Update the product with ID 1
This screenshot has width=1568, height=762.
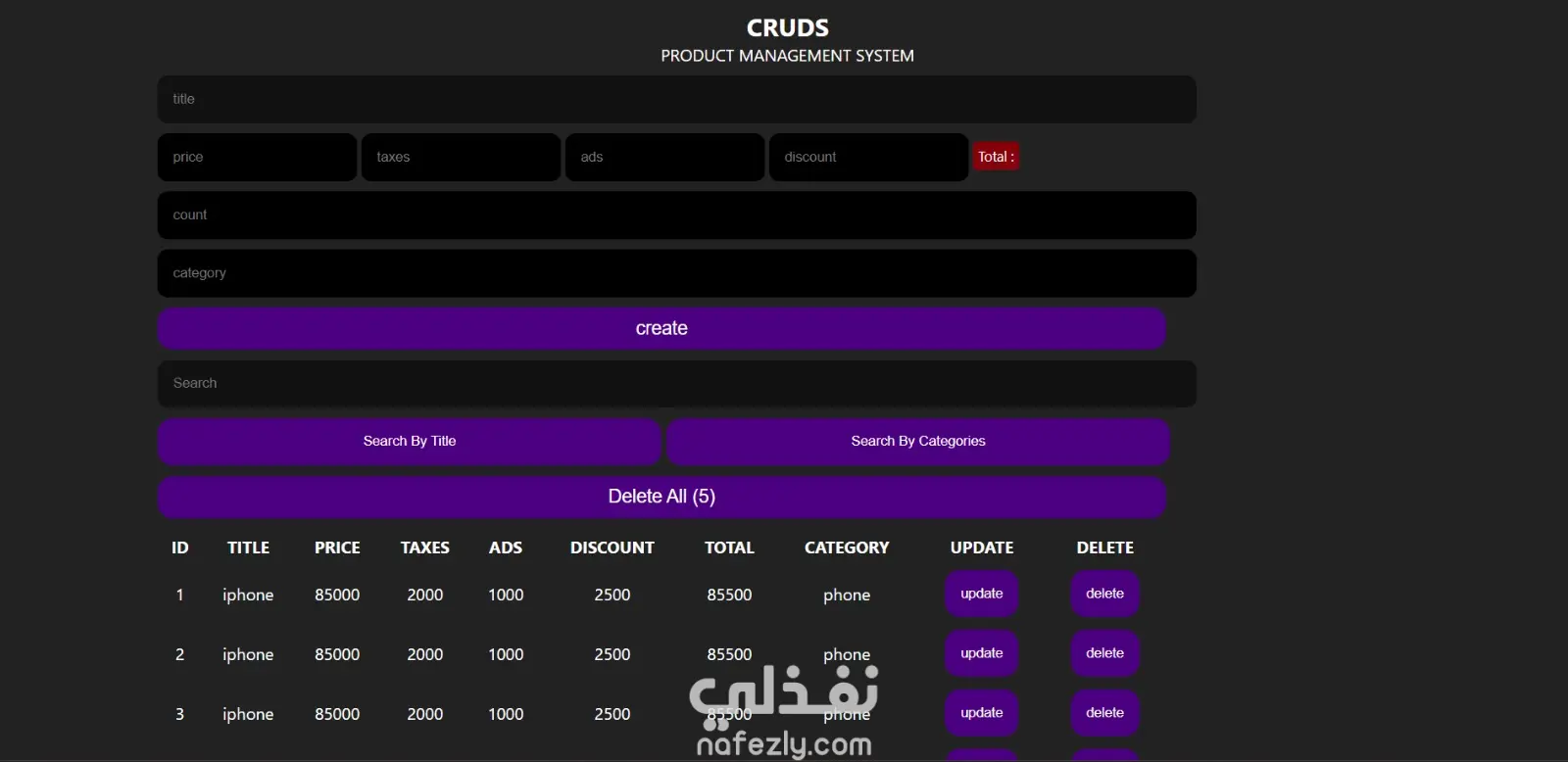coord(982,594)
